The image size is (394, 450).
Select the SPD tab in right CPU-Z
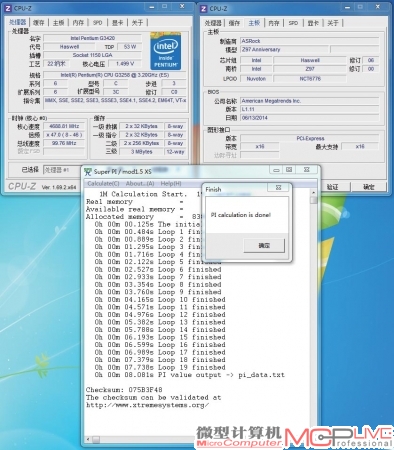point(293,23)
